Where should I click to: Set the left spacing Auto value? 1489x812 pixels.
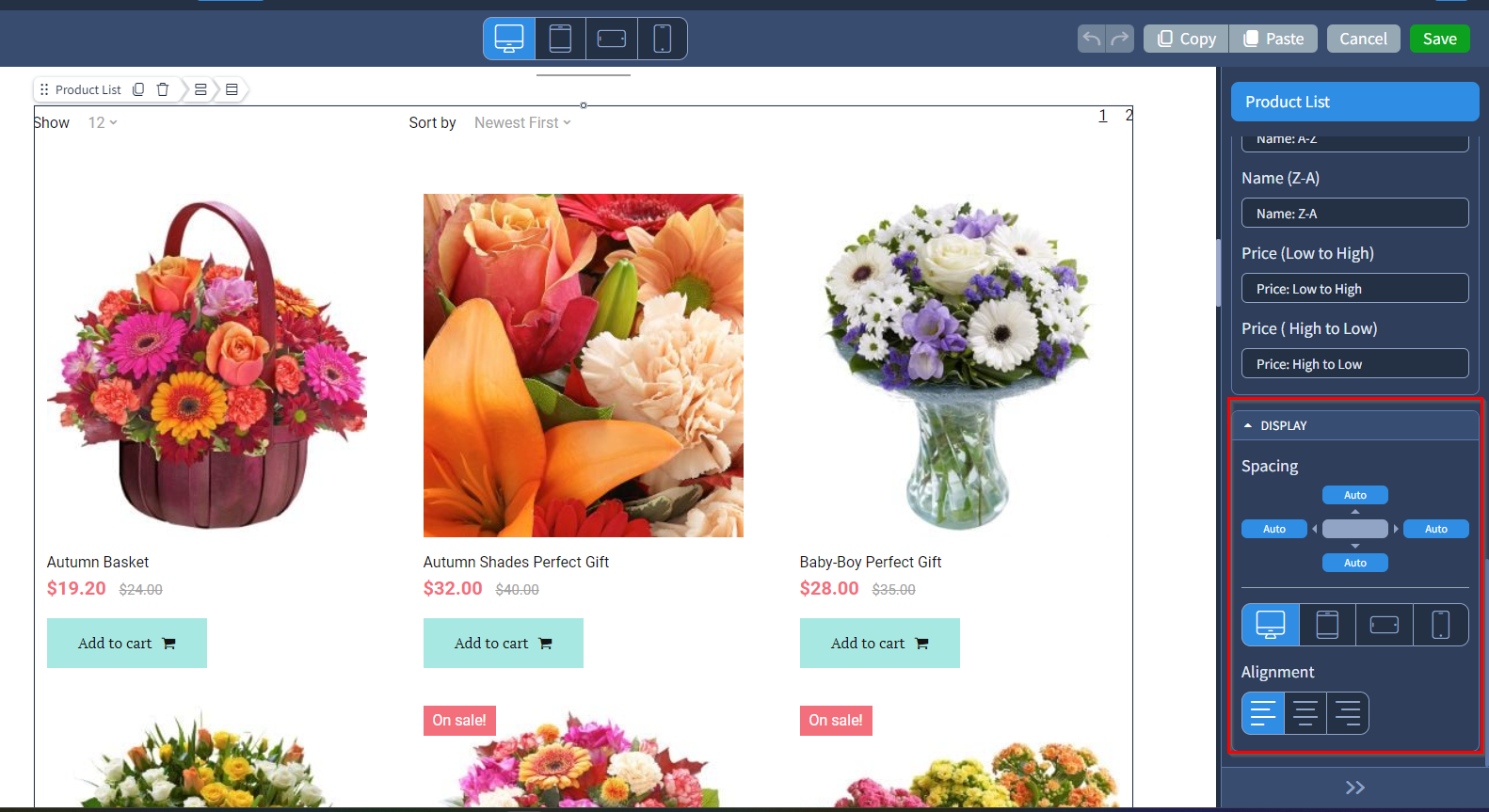pos(1274,529)
